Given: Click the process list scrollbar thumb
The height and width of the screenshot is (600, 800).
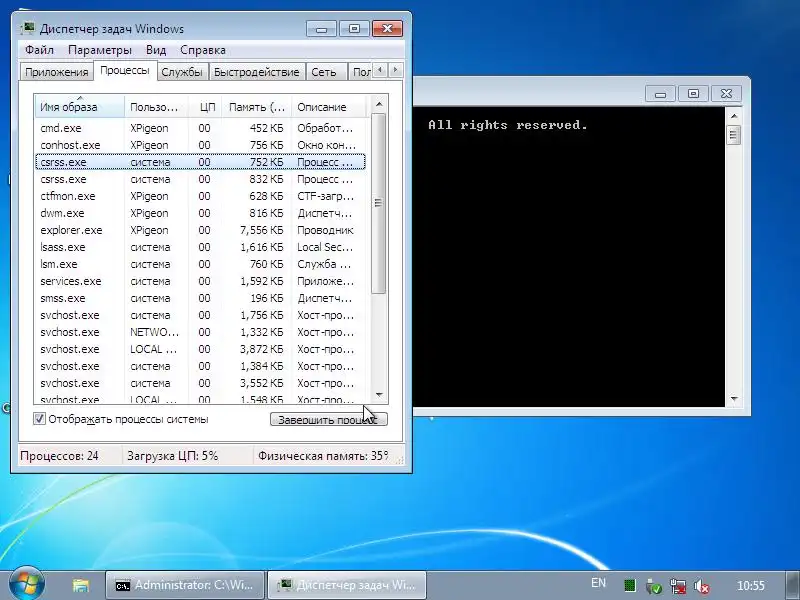Looking at the screenshot, I should (x=378, y=203).
